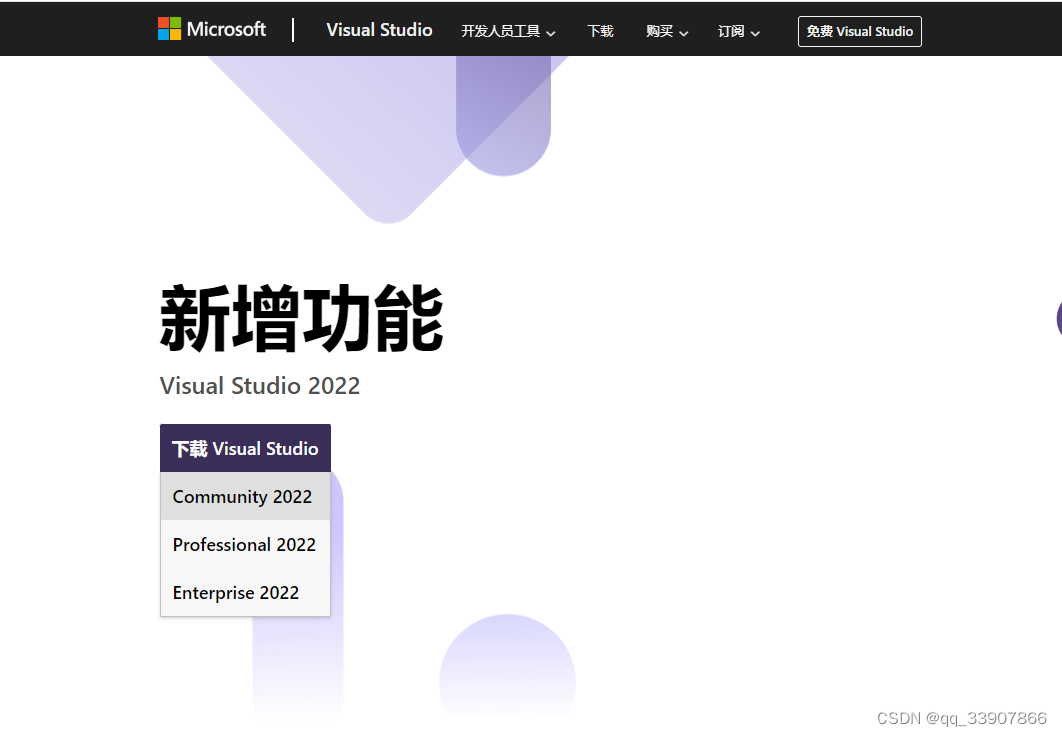Click the 下载 Visual Studio purple button
The width and height of the screenshot is (1062, 736).
pos(245,447)
